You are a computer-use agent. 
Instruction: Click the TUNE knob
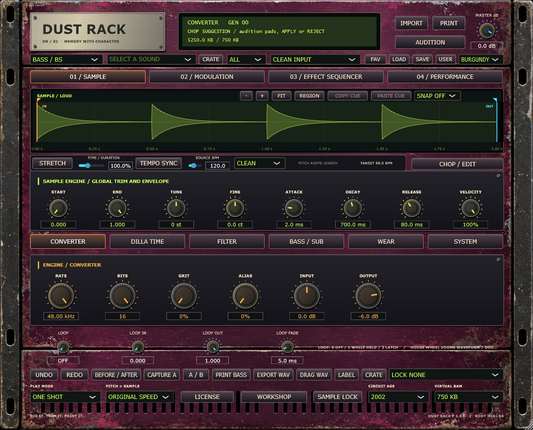[176, 208]
